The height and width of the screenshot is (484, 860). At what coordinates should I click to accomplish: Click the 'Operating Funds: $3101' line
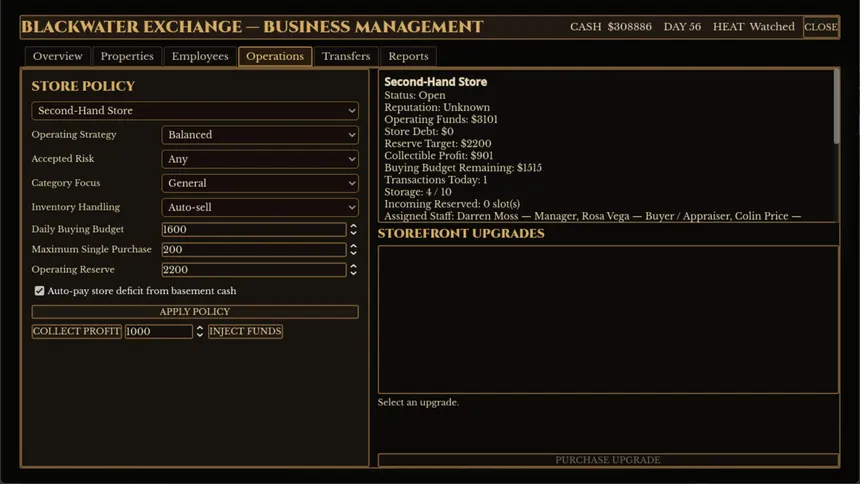[441, 120]
